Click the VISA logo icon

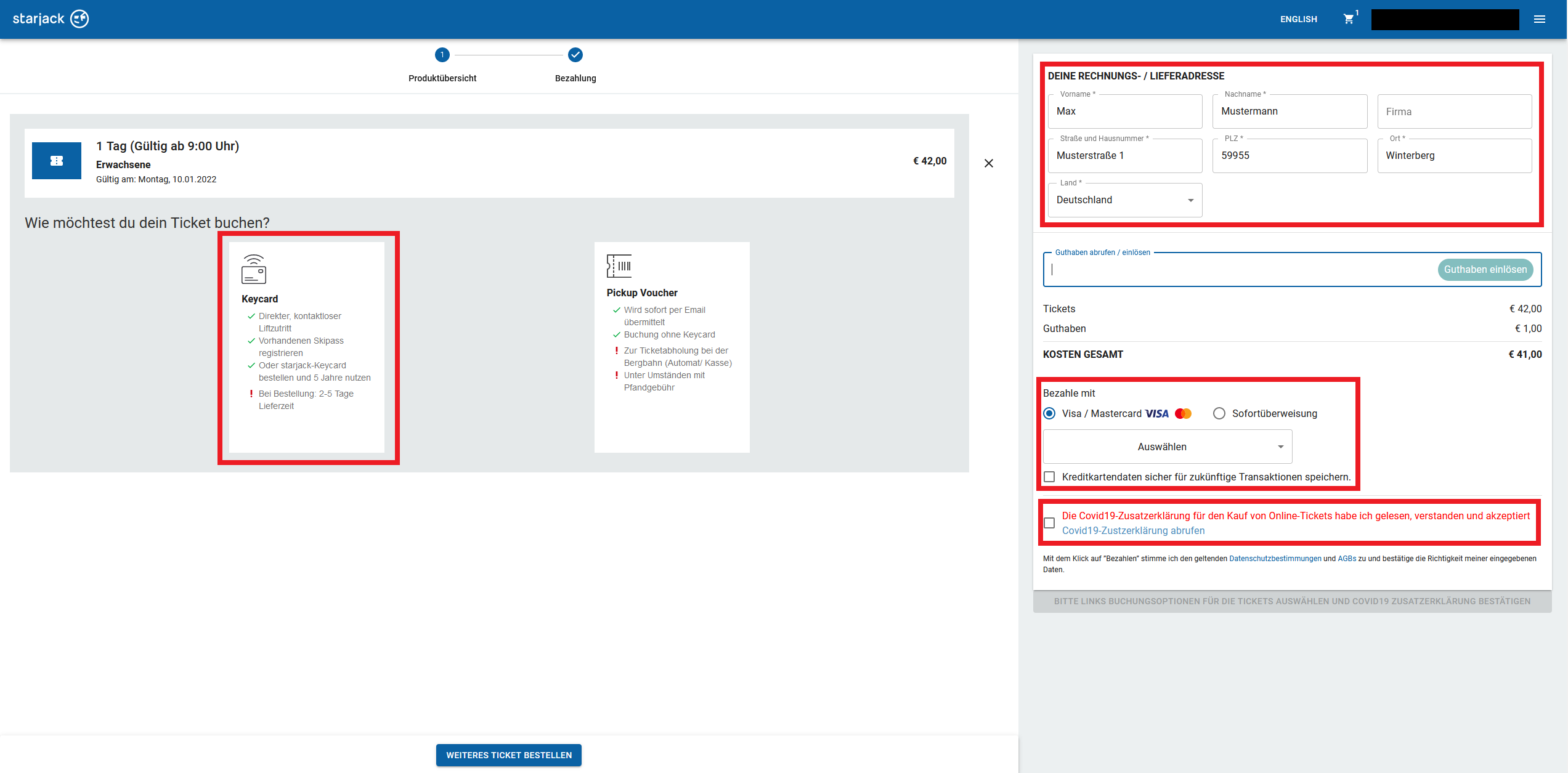[x=1156, y=414]
